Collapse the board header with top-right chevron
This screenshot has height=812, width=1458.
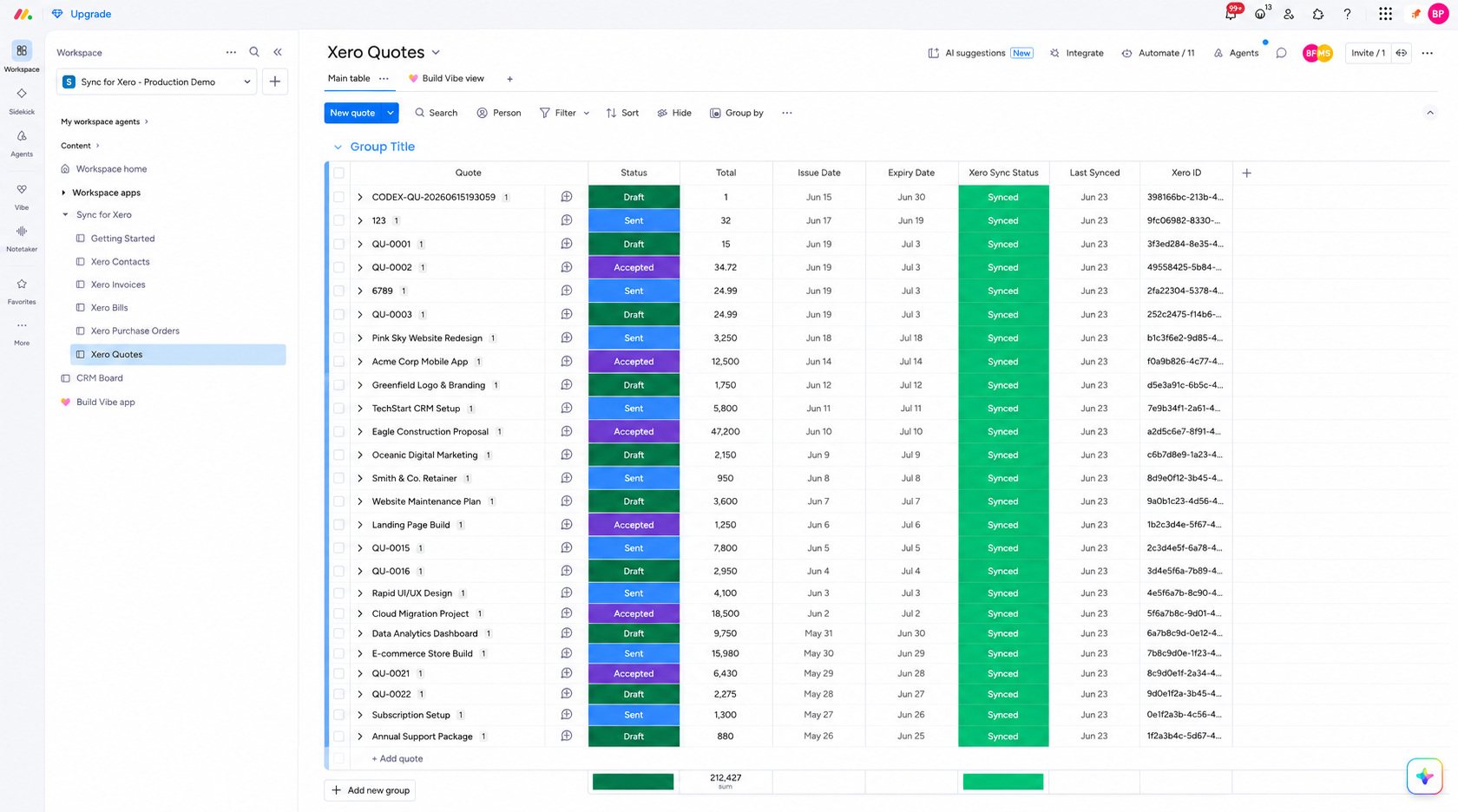[x=1430, y=113]
